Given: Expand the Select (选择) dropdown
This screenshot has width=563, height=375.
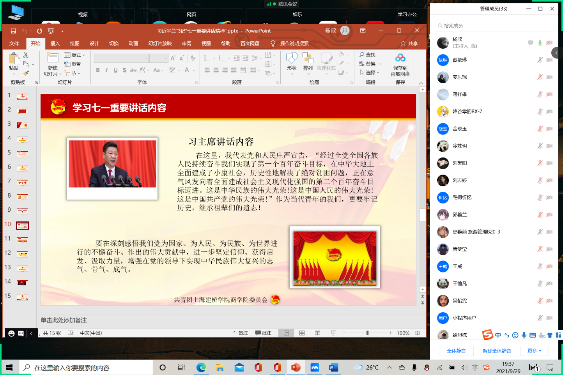Looking at the screenshot, I should (x=368, y=73).
